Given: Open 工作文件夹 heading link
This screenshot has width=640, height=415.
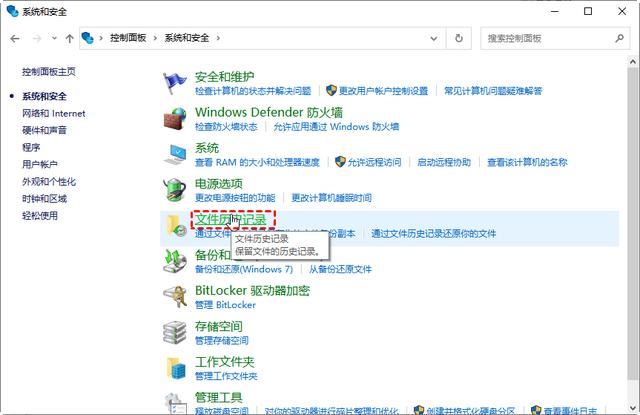Looking at the screenshot, I should pyautogui.click(x=224, y=362).
